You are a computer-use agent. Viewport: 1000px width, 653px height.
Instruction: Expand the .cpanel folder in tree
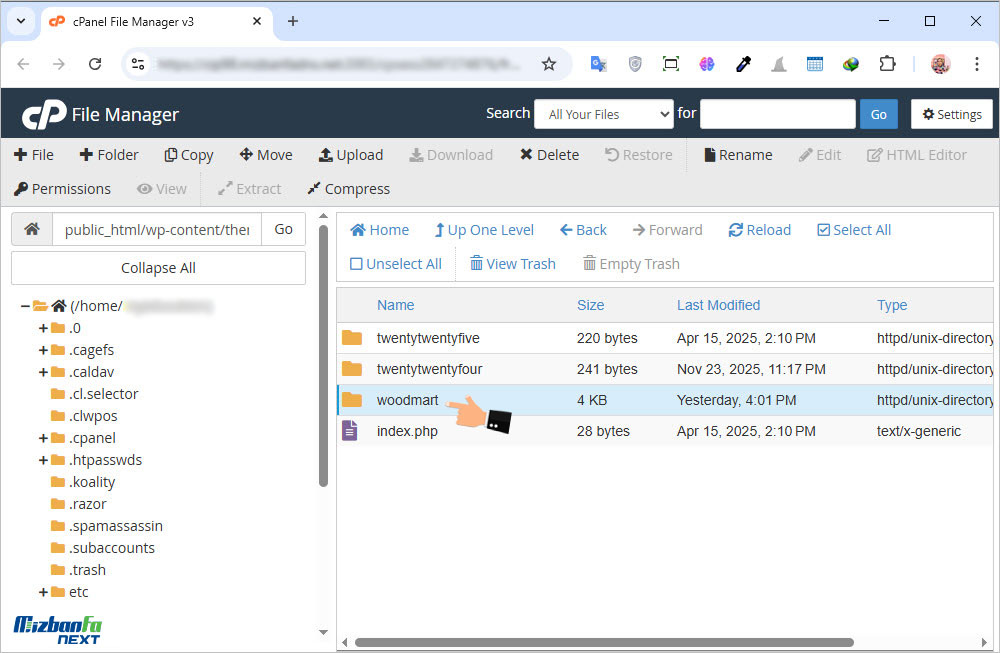[43, 438]
